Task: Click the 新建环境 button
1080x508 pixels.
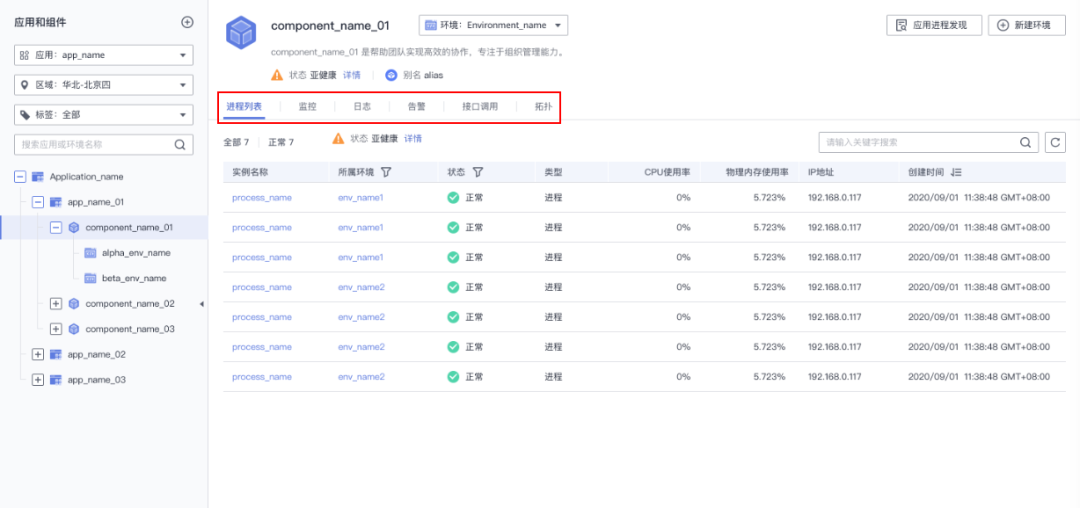Action: coord(1026,25)
